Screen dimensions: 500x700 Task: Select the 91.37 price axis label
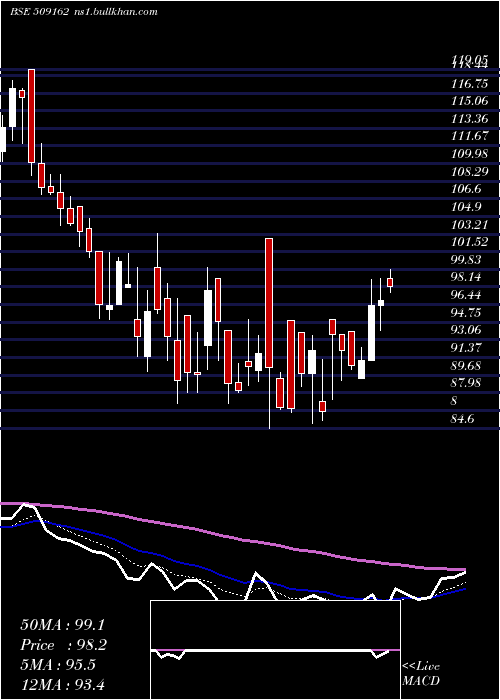pyautogui.click(x=466, y=348)
